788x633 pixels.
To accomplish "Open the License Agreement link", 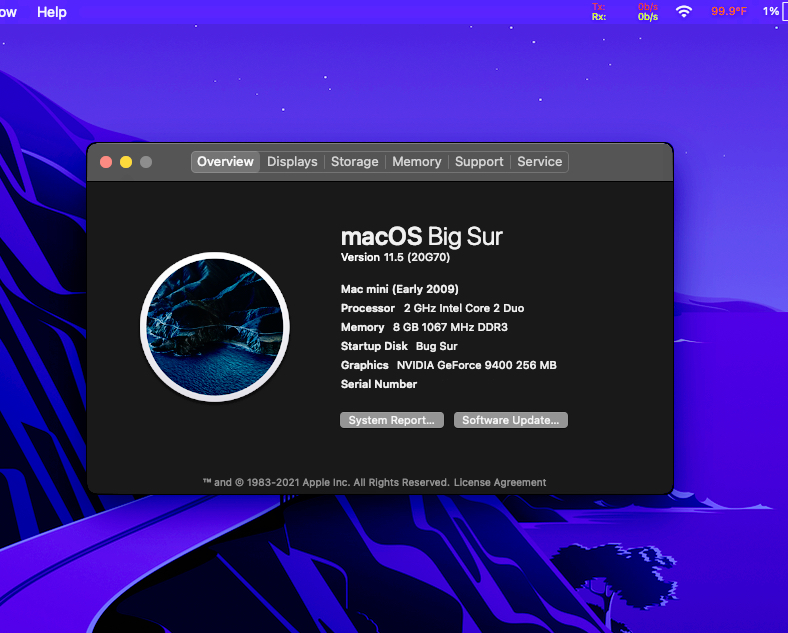I will 500,482.
